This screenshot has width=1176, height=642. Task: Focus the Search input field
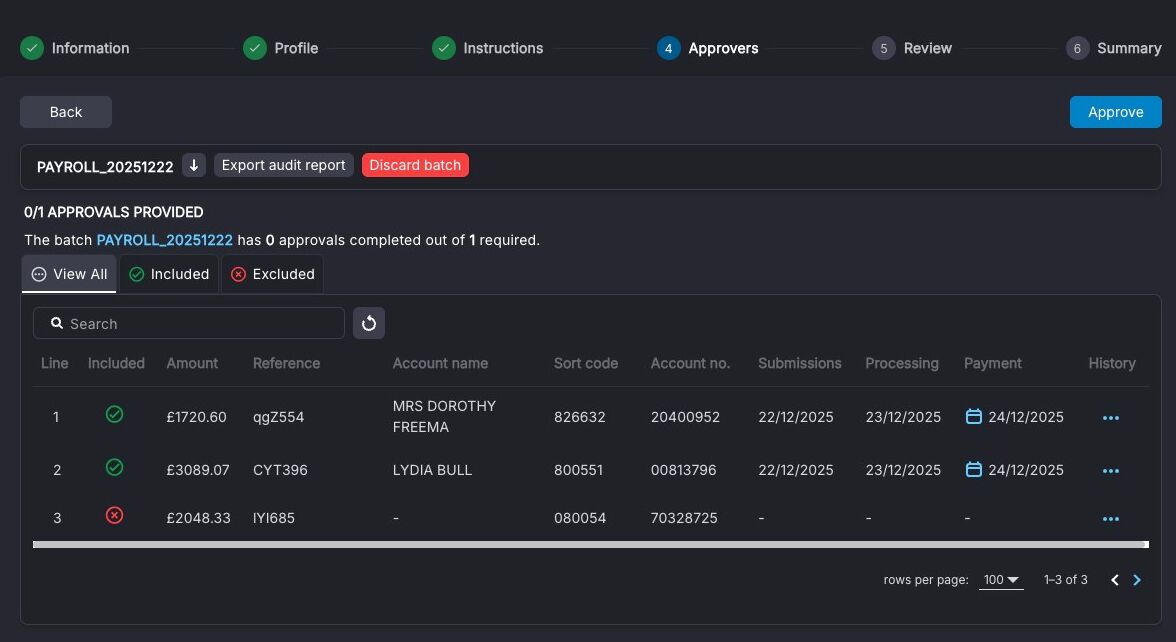click(x=189, y=323)
